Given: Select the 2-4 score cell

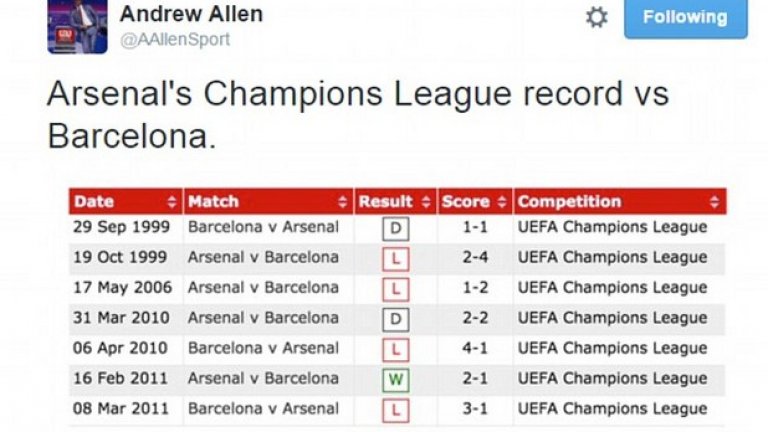Looking at the screenshot, I should coord(473,258).
